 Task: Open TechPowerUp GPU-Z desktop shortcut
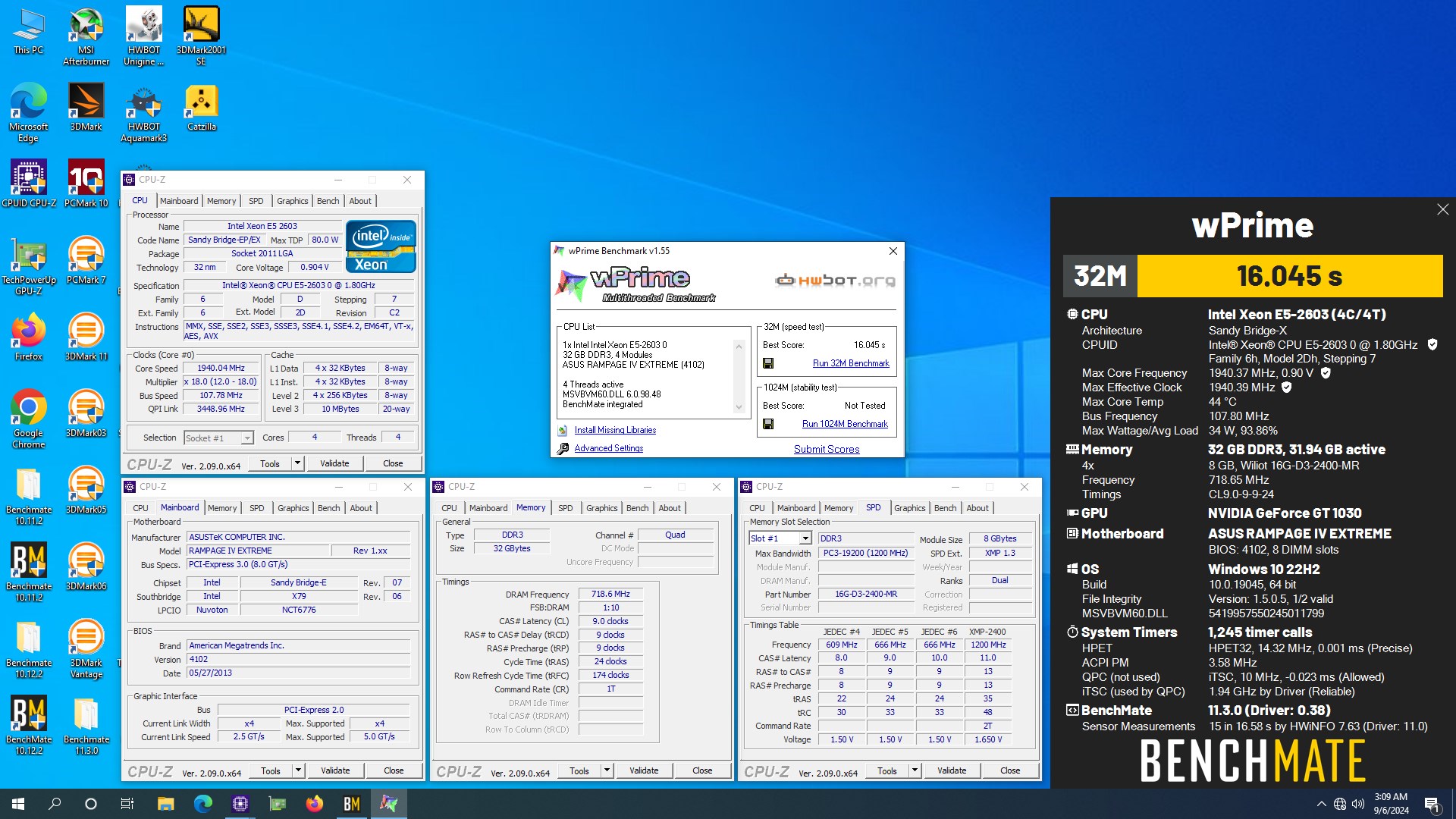tap(29, 265)
